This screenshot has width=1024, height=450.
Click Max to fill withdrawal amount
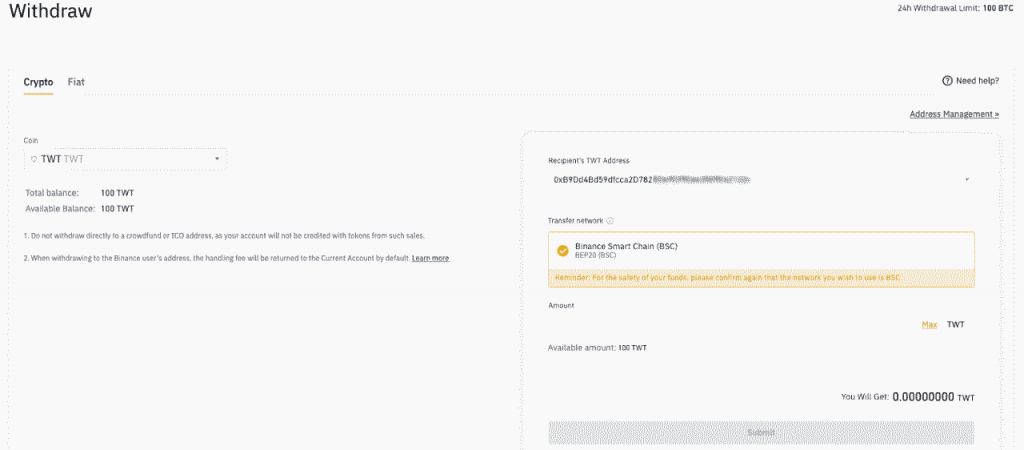point(929,324)
